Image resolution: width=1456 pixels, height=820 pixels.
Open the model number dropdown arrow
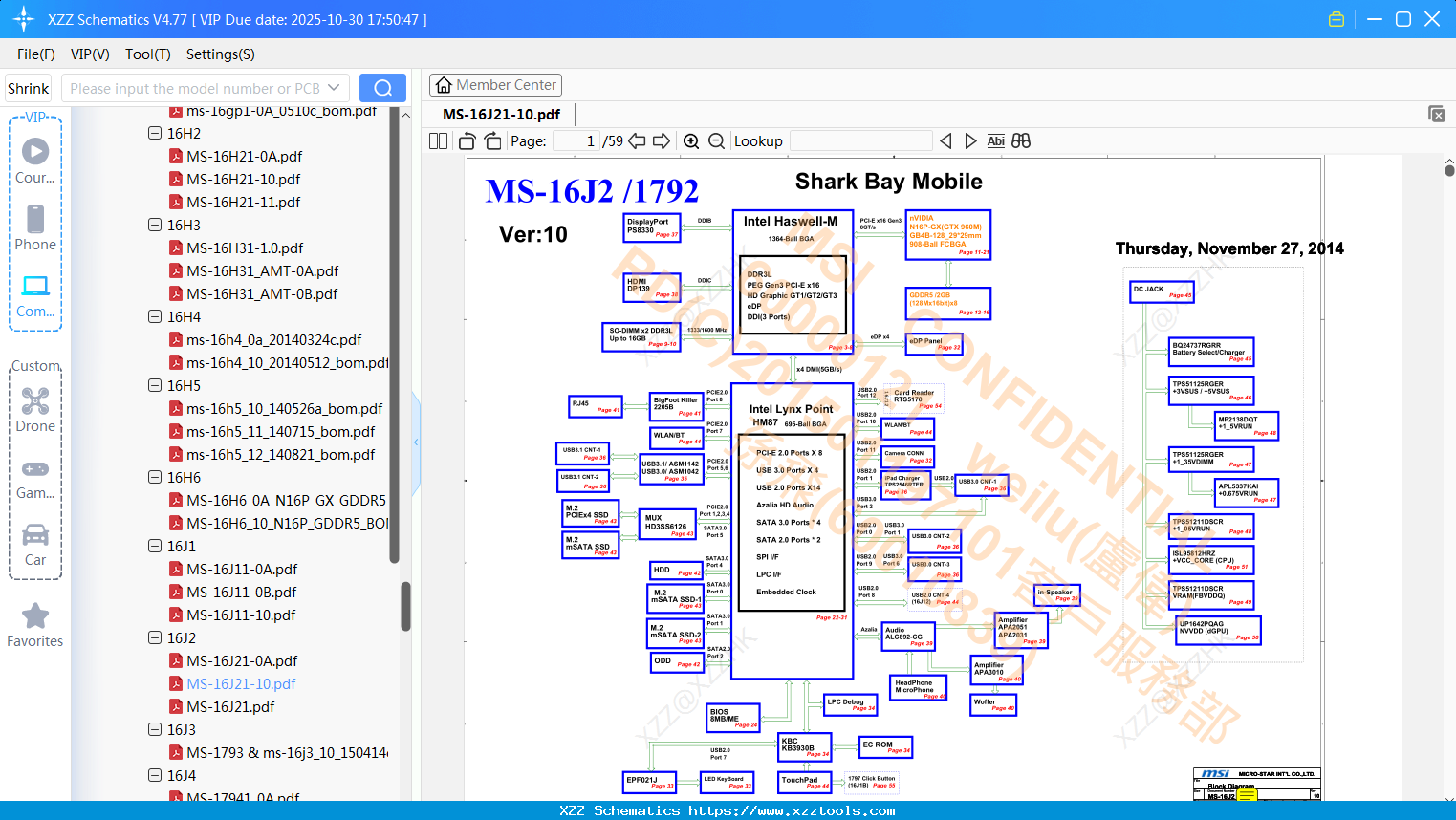click(x=334, y=88)
